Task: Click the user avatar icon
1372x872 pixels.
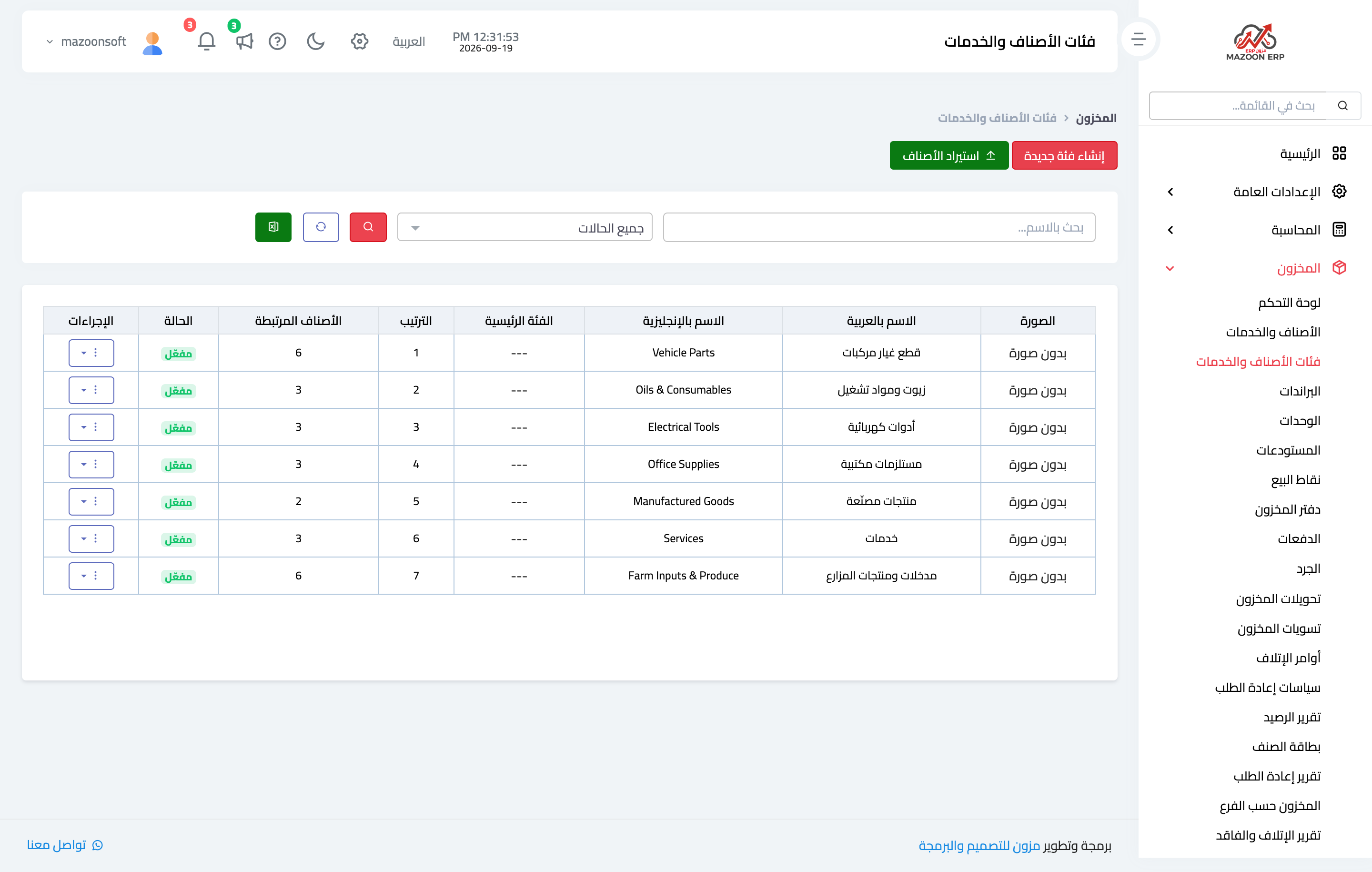Action: tap(152, 43)
